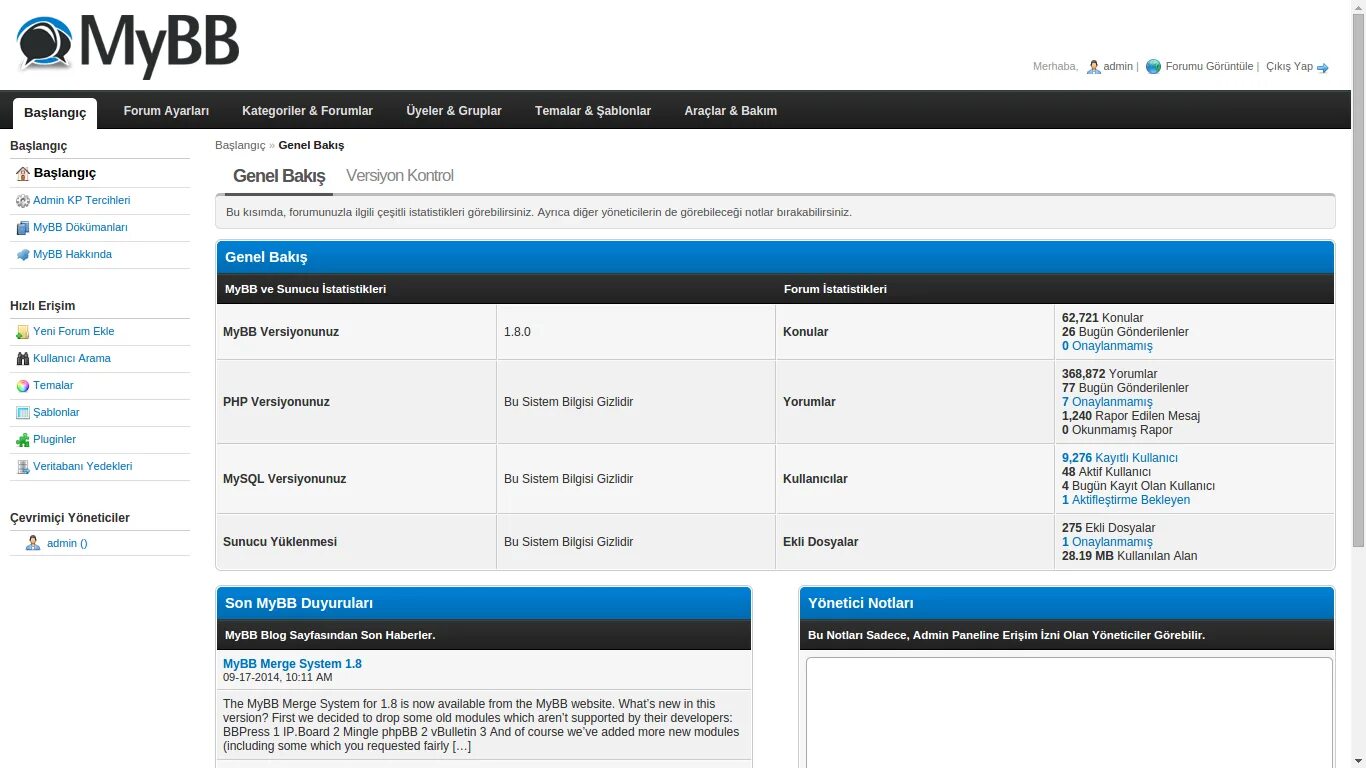Open the Pluginler sidebar link
Screen dimensions: 1366x768
54,439
